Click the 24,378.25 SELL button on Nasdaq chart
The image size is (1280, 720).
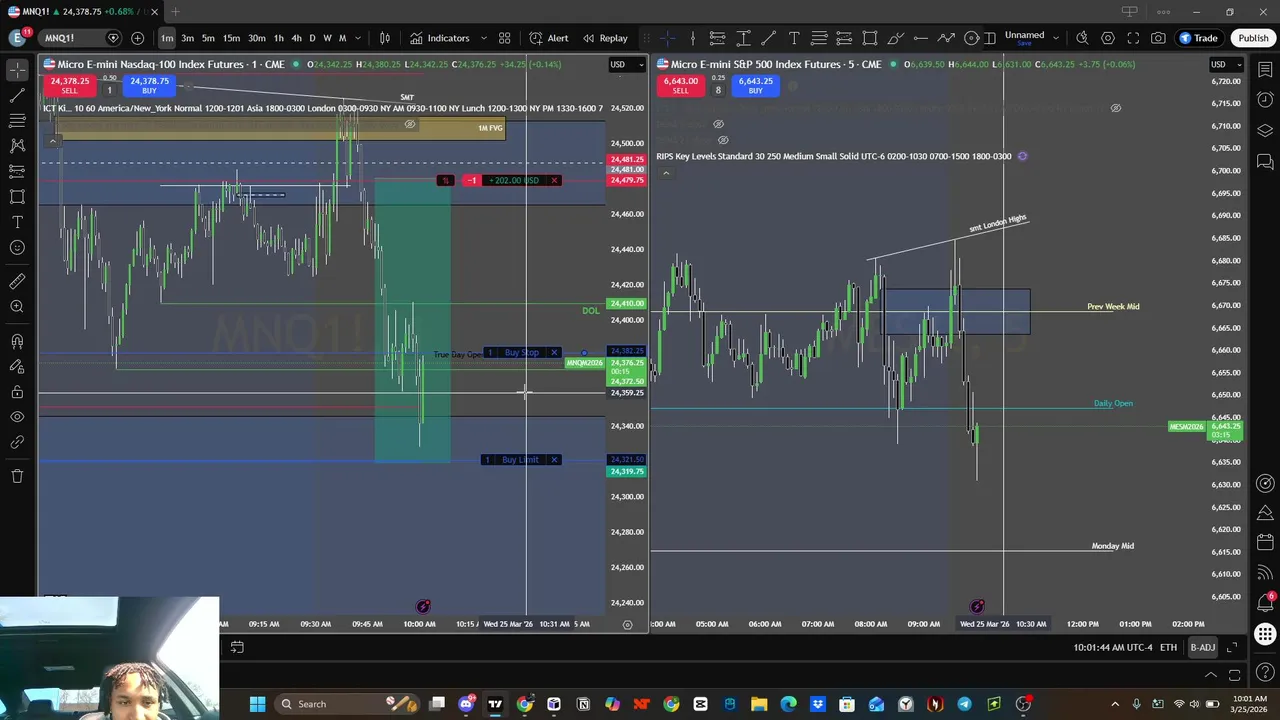click(x=69, y=85)
